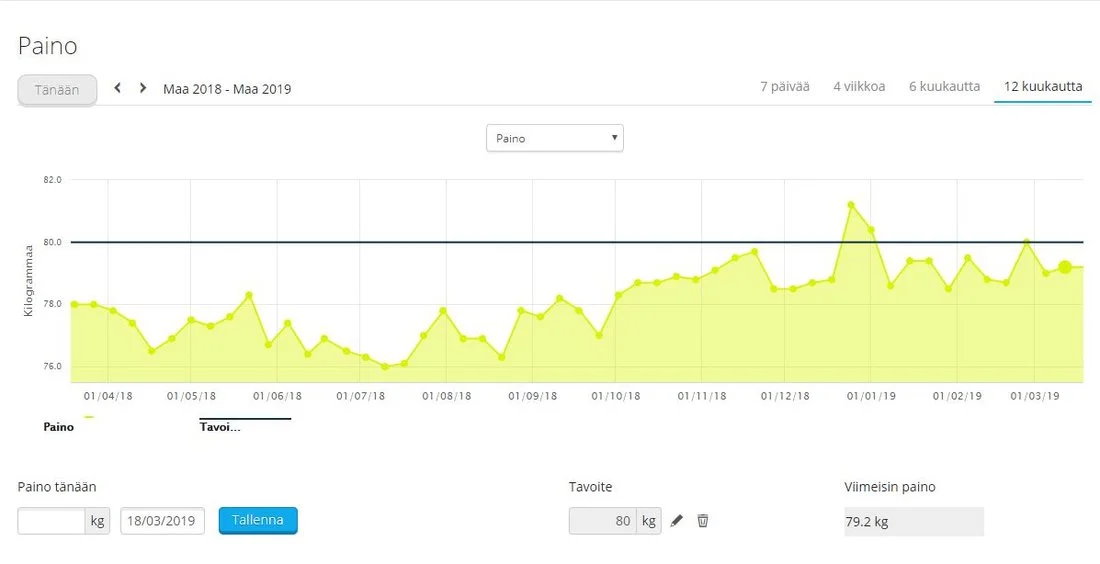This screenshot has width=1100, height=564.
Task: Open the Paino metric dropdown
Action: coord(554,138)
